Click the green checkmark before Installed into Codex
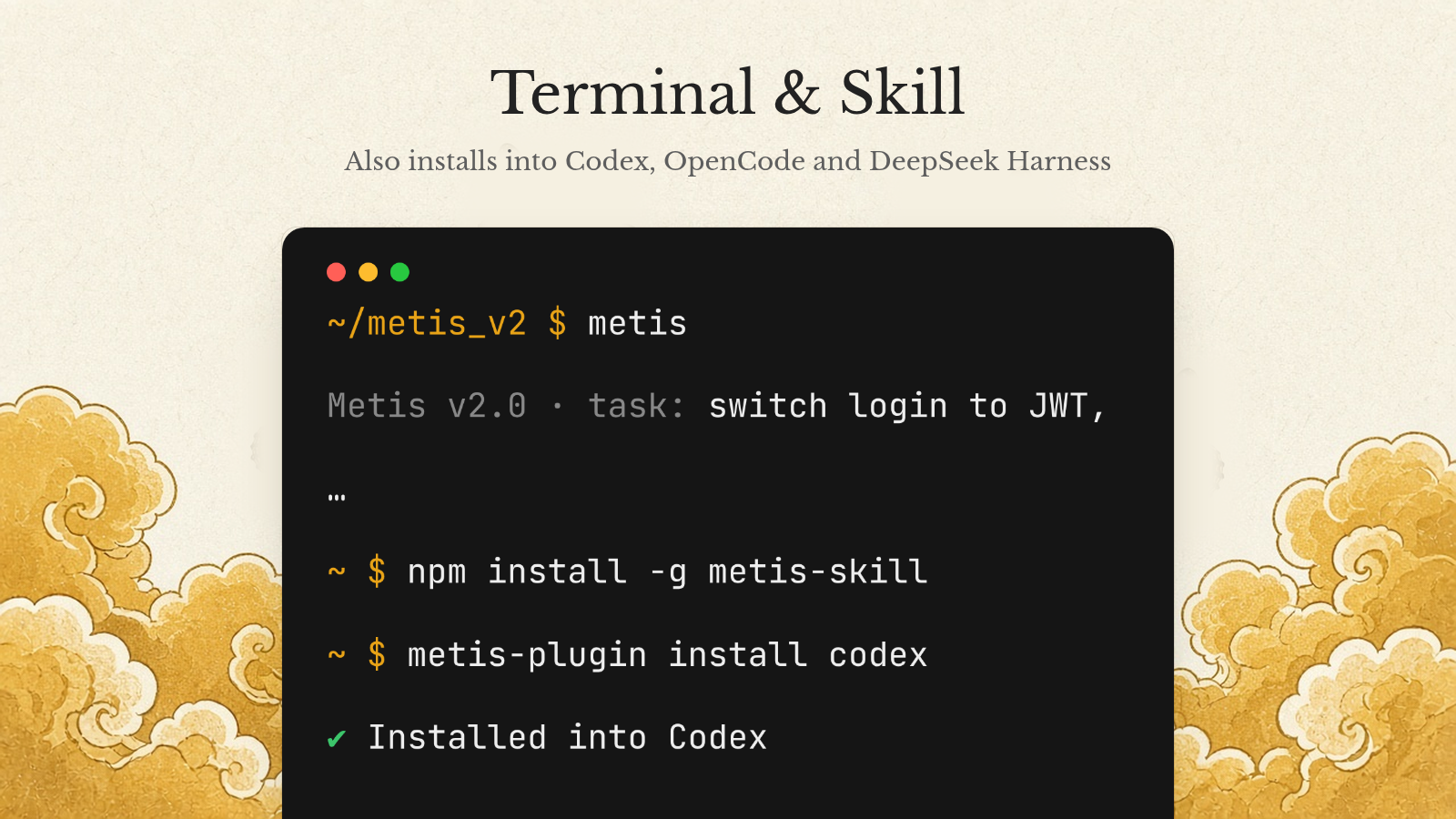1456x819 pixels. 337,738
